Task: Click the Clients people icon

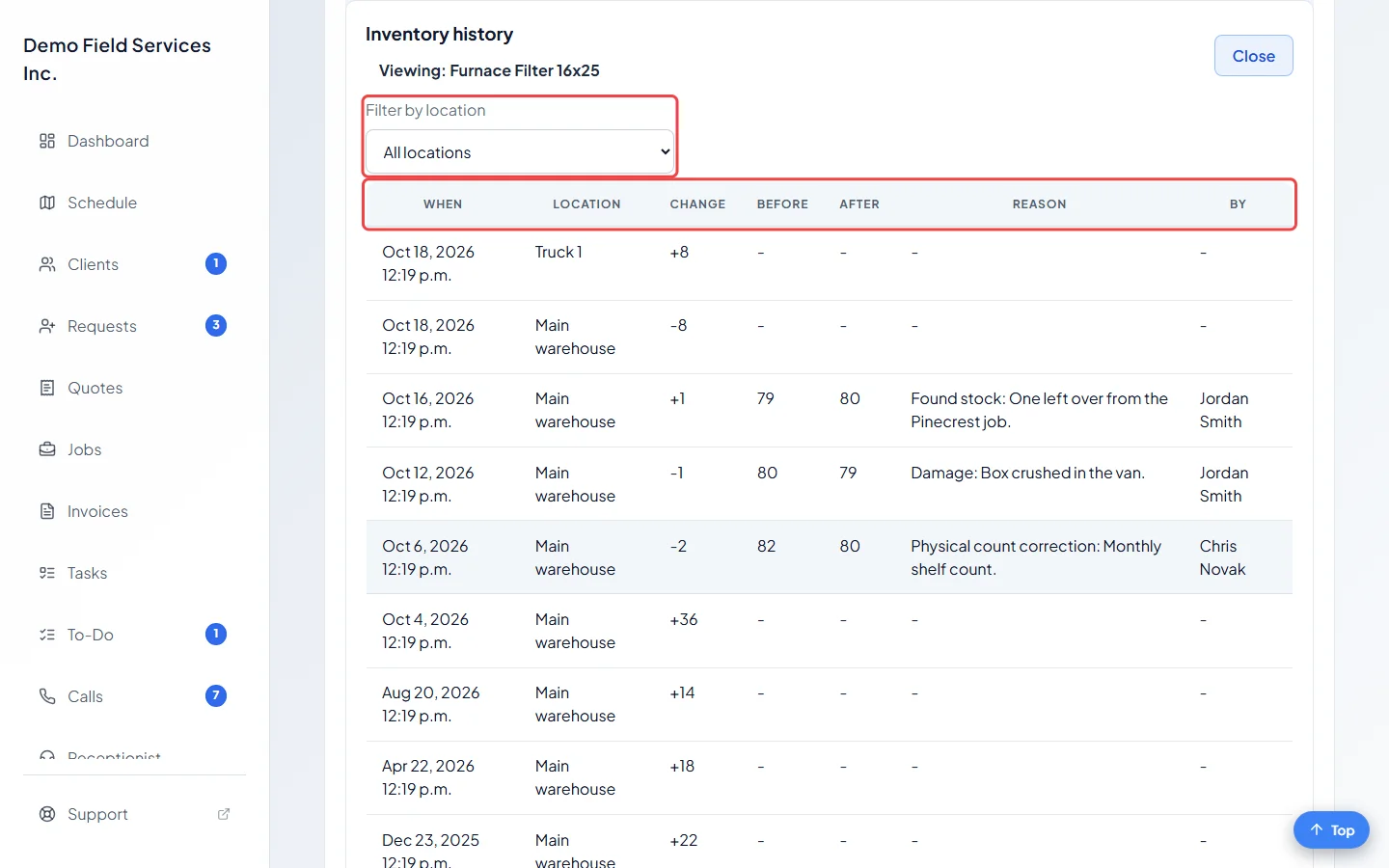Action: (x=47, y=264)
